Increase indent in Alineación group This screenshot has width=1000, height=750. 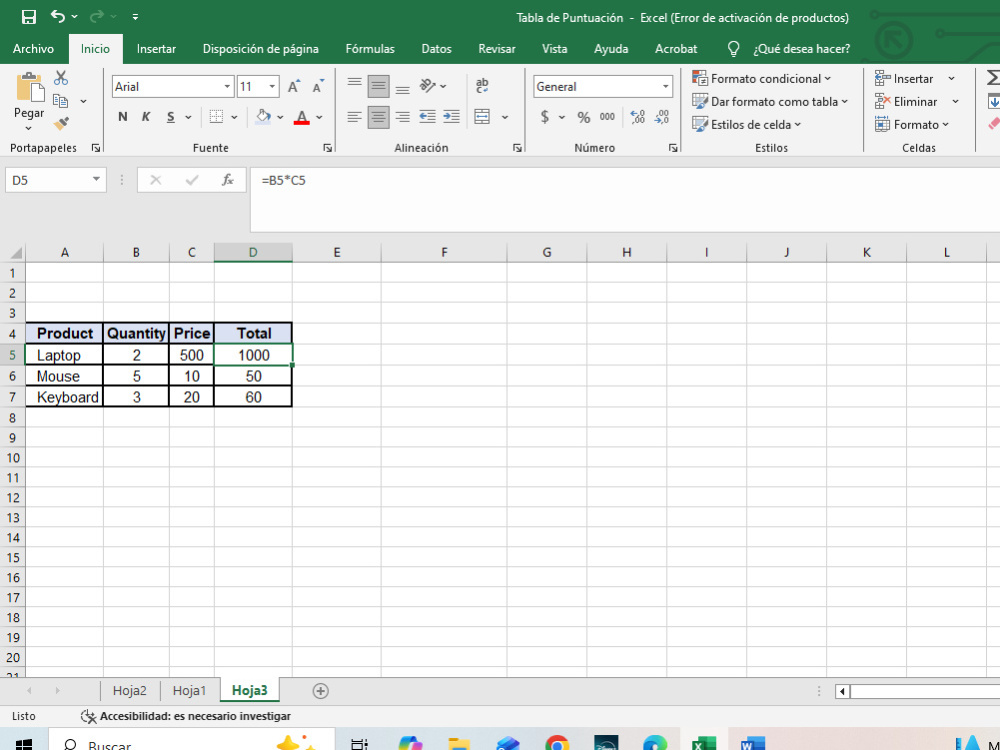(452, 117)
